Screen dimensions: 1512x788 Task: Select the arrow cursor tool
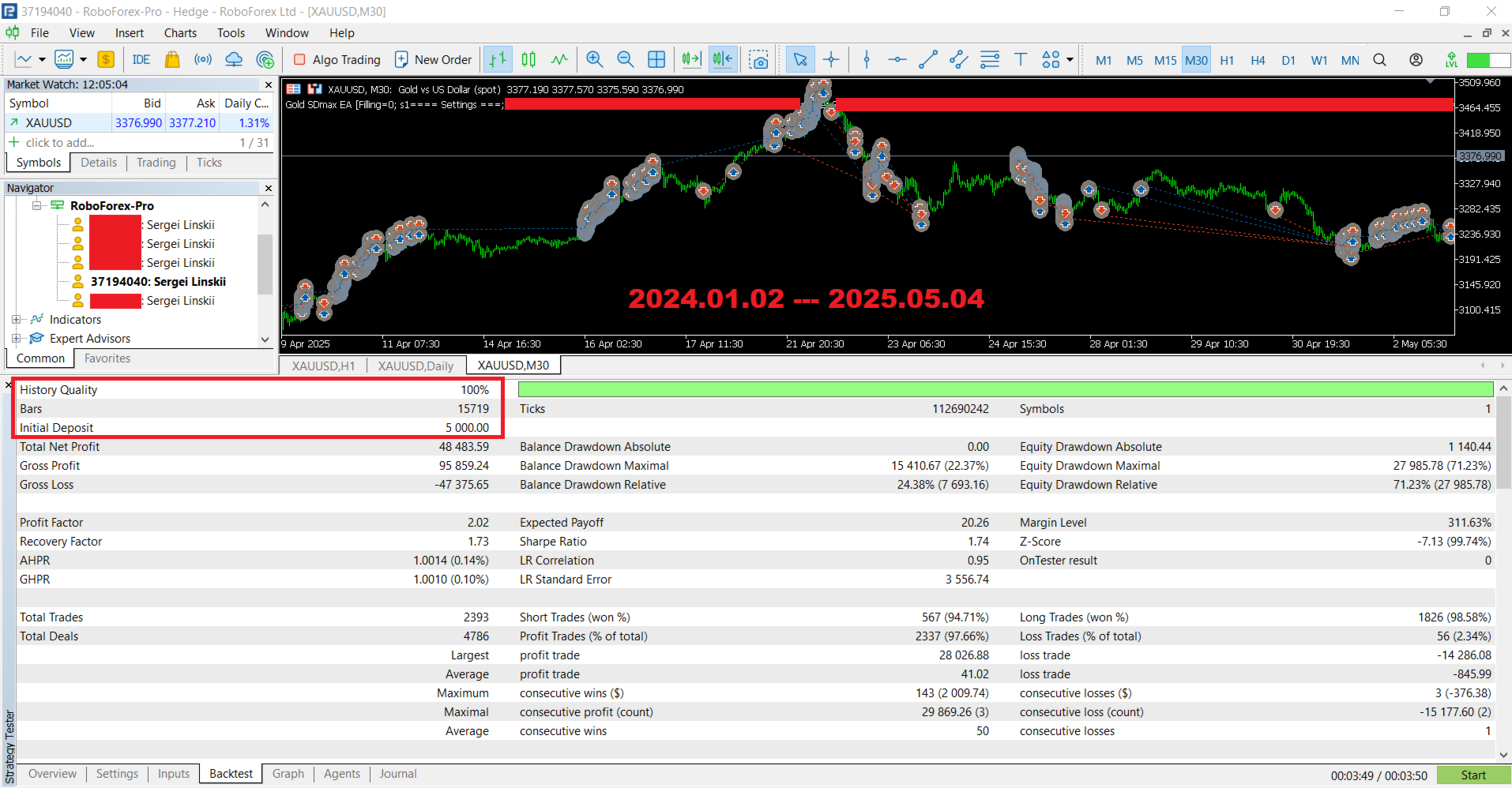[800, 59]
